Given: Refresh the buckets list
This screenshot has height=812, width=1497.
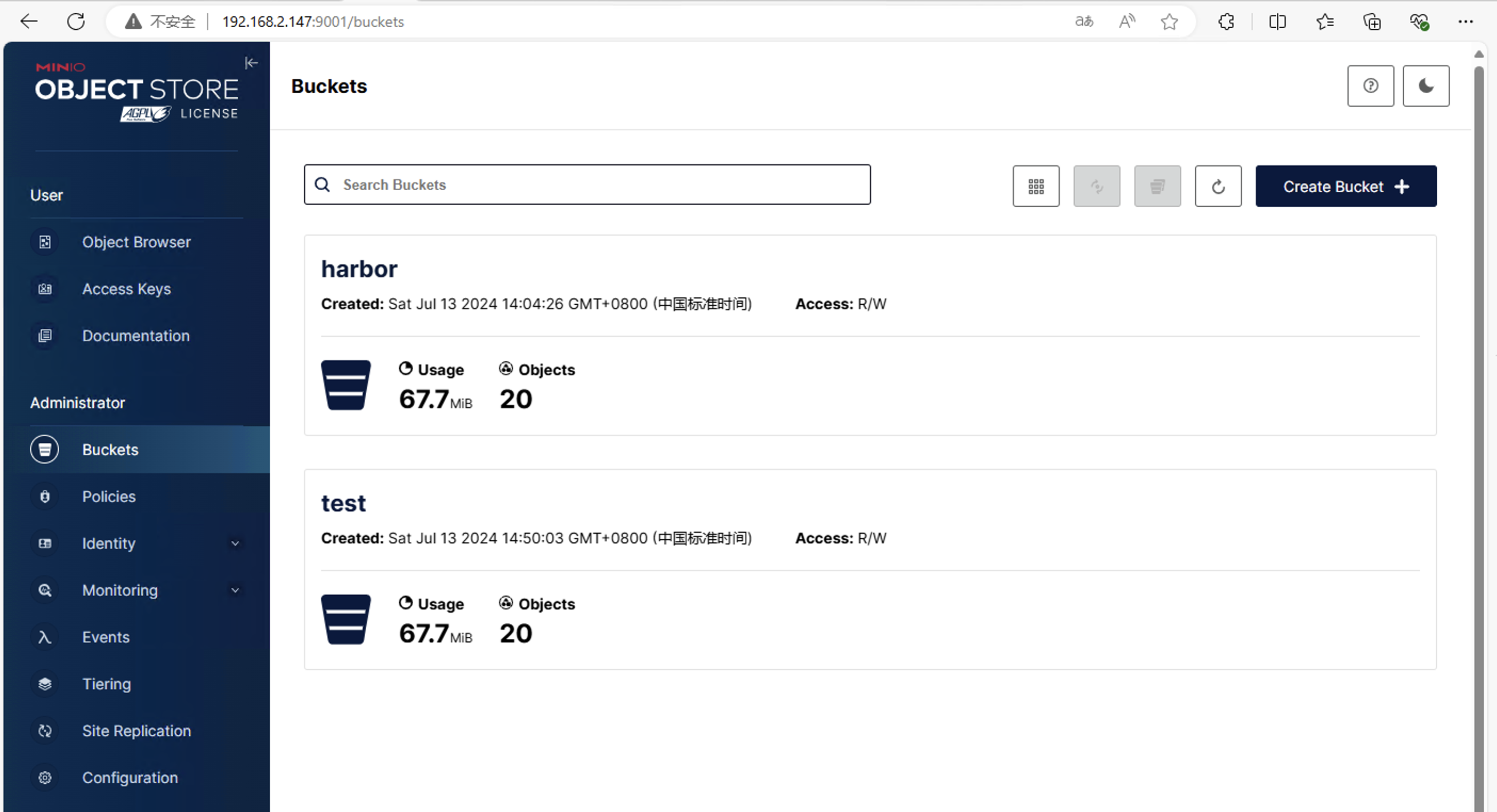Looking at the screenshot, I should click(1218, 186).
